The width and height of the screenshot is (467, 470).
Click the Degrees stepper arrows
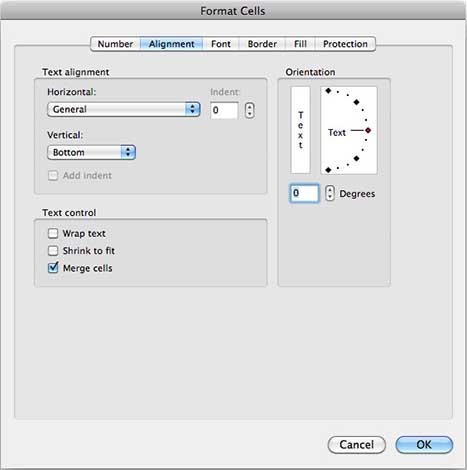pos(330,193)
